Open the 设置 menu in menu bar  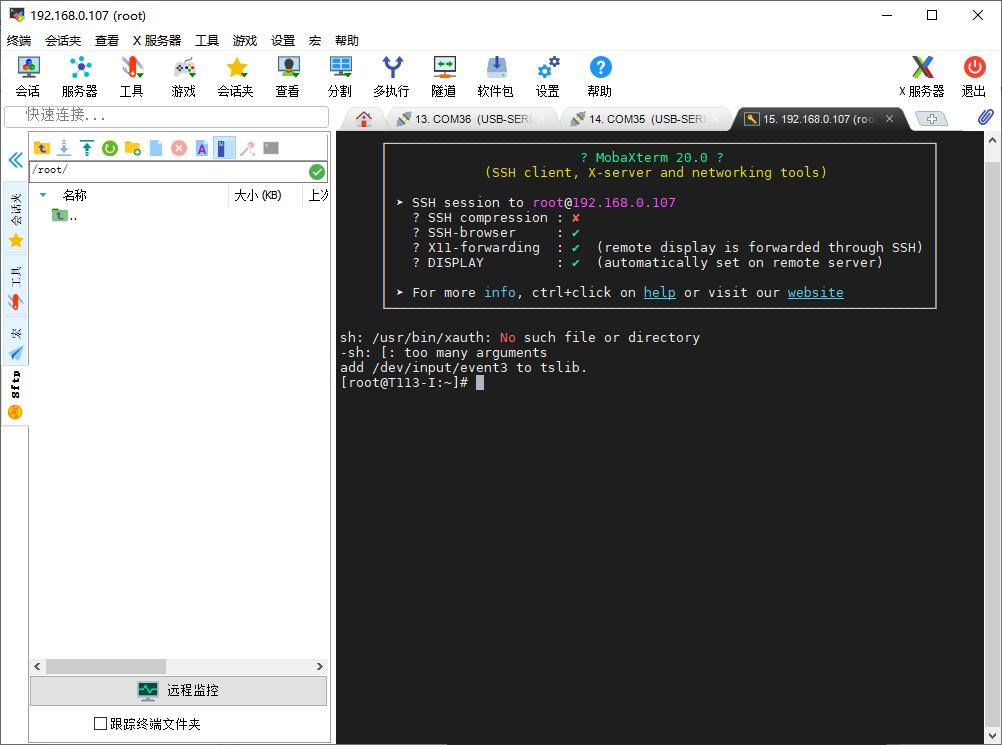tap(282, 41)
